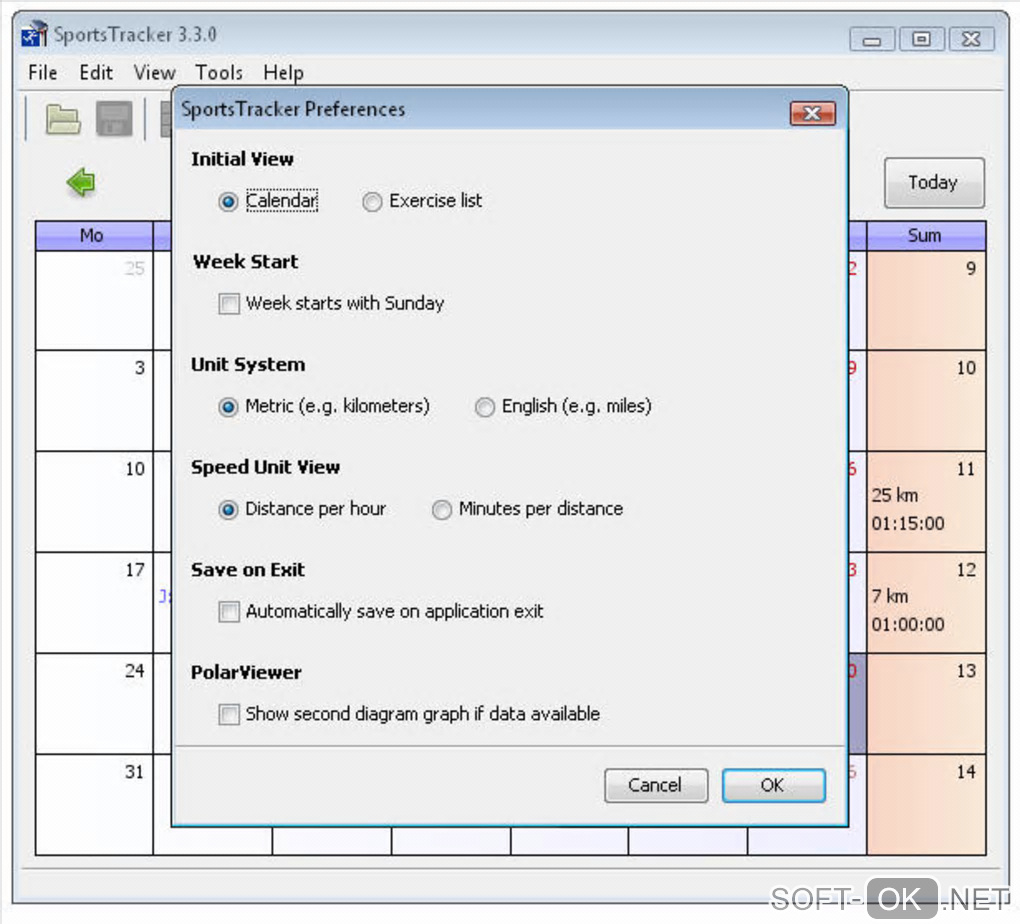
Task: Open the View menu
Action: [x=154, y=73]
